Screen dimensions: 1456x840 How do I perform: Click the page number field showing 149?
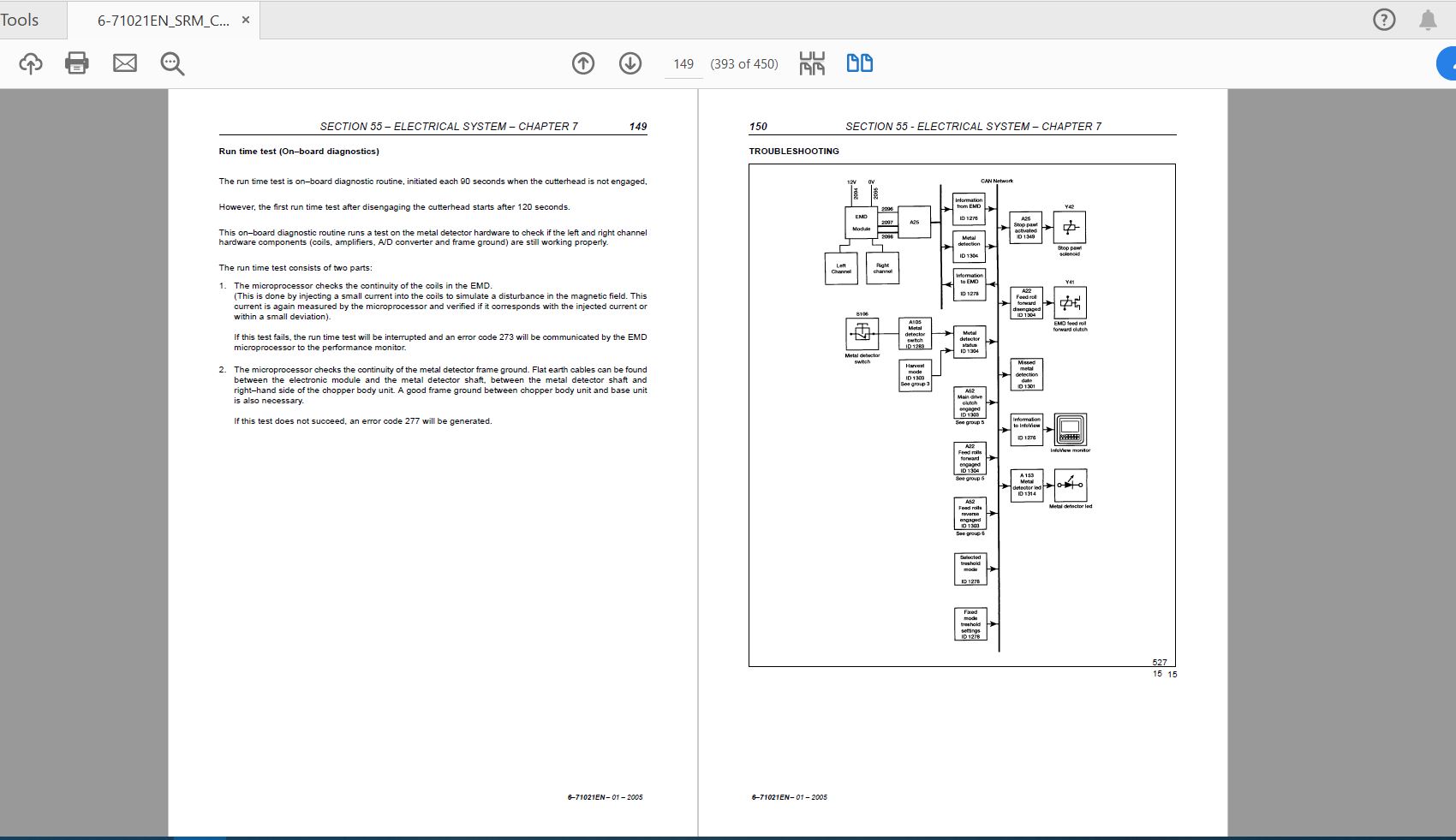coord(683,64)
